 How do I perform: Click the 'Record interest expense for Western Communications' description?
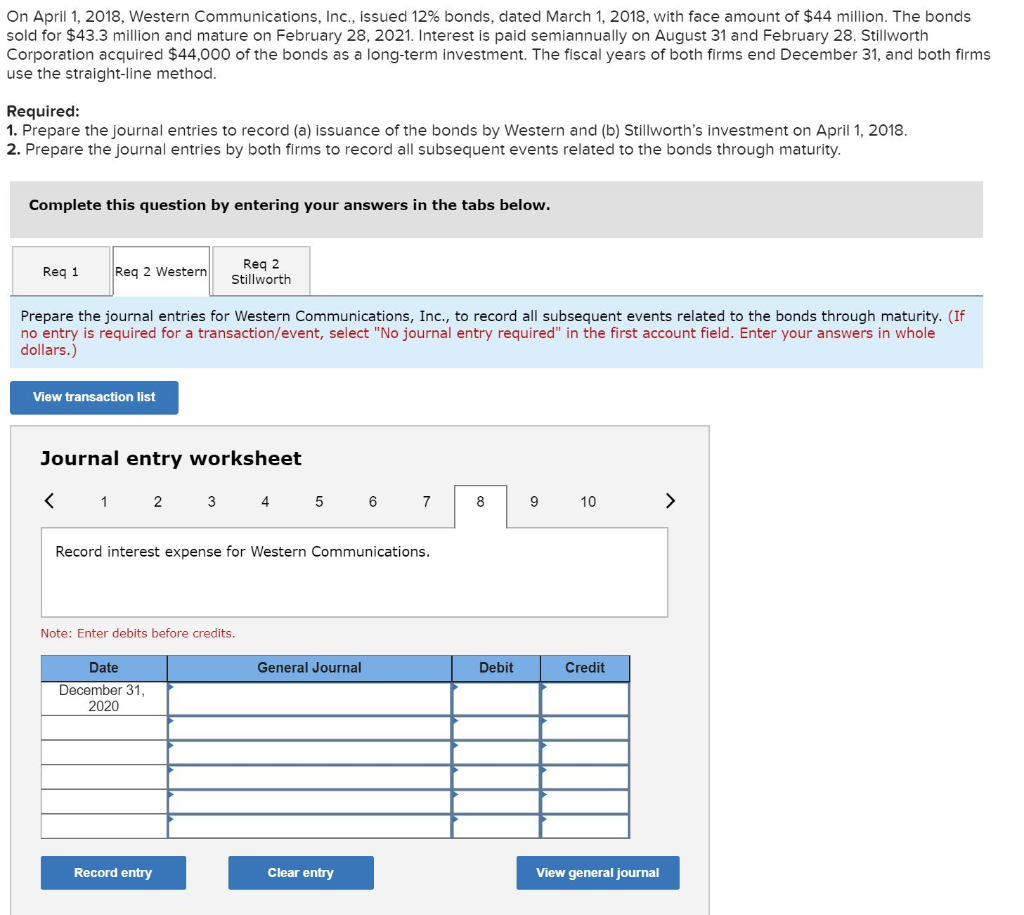pos(242,552)
